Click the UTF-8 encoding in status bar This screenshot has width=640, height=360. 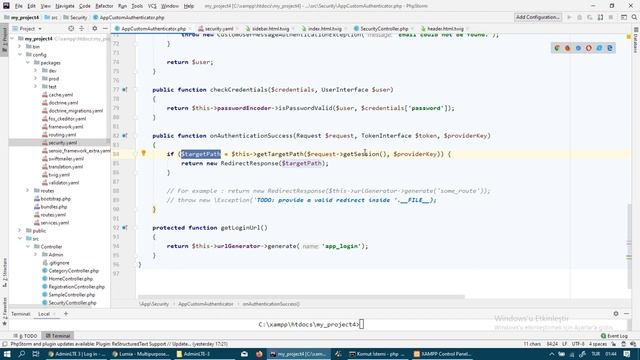[578, 344]
